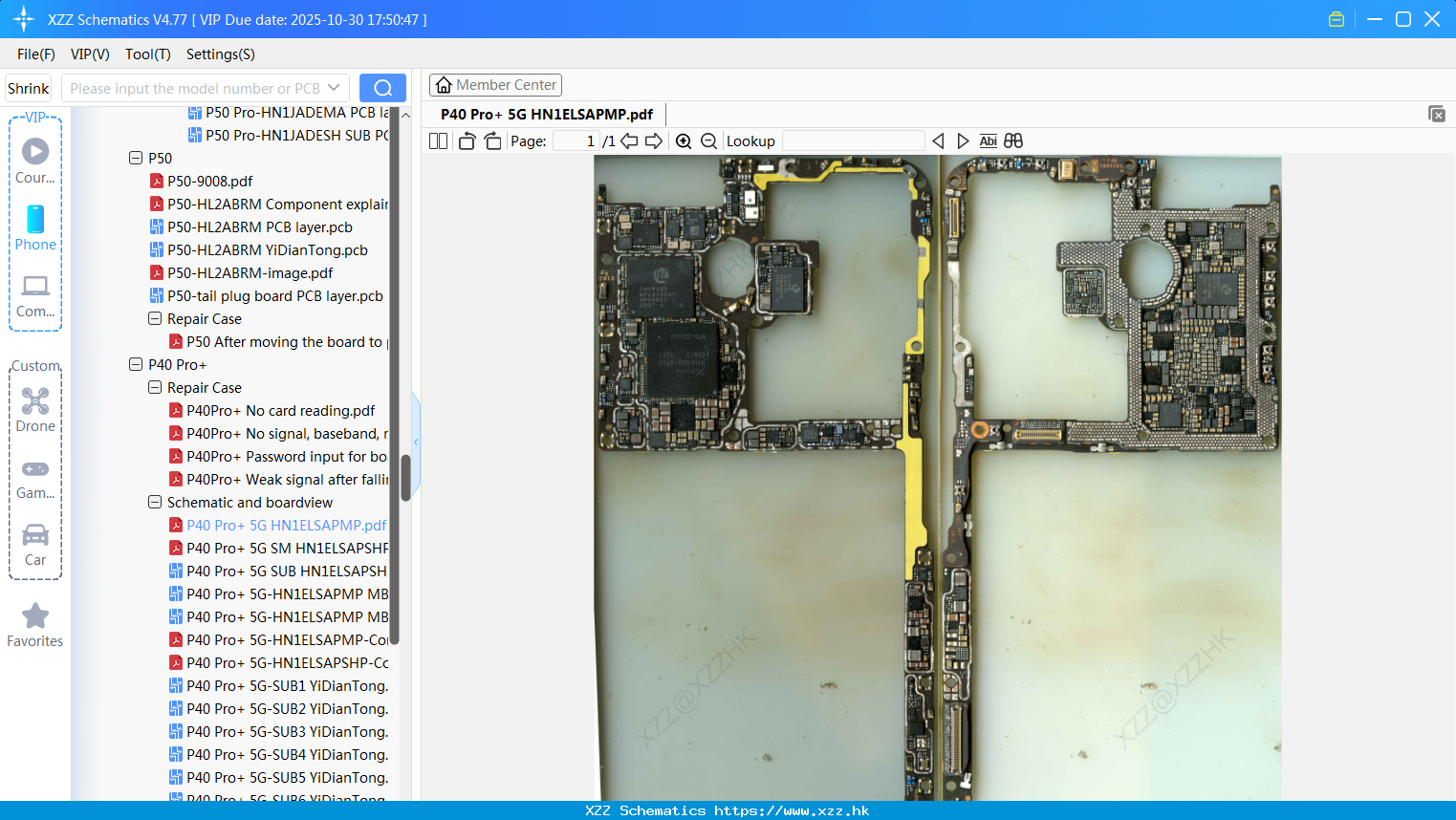Viewport: 1456px width, 820px height.
Task: Zoom in on the PDF
Action: tap(684, 140)
